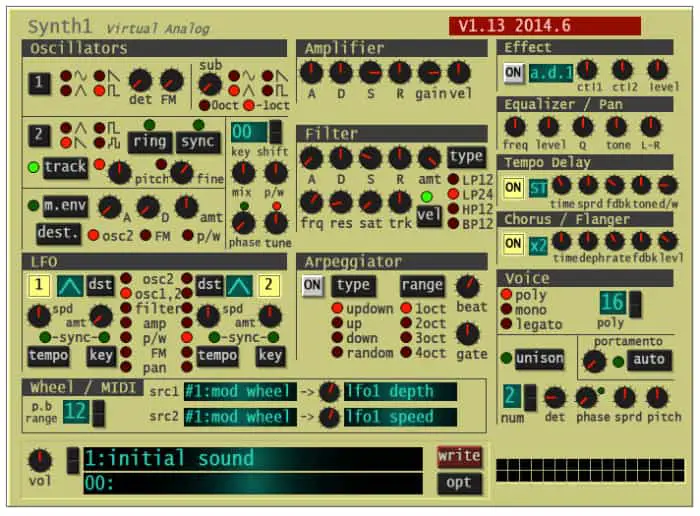Open the opt options button
This screenshot has width=700, height=516.
point(460,483)
